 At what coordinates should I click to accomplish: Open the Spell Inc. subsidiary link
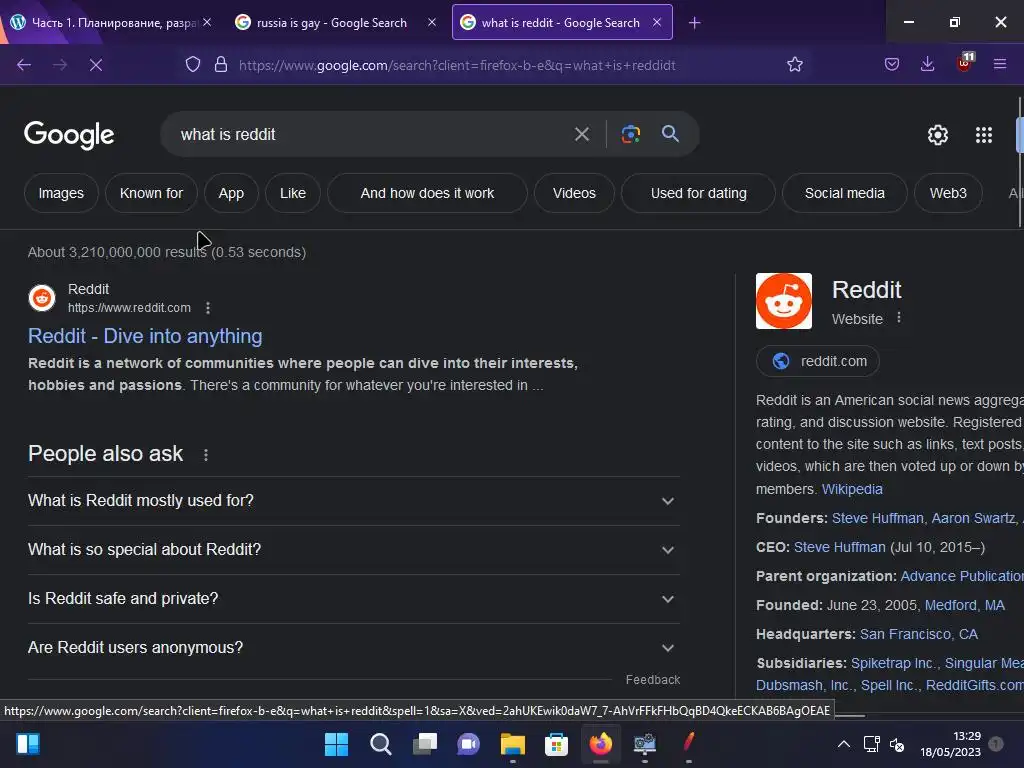[888, 686]
